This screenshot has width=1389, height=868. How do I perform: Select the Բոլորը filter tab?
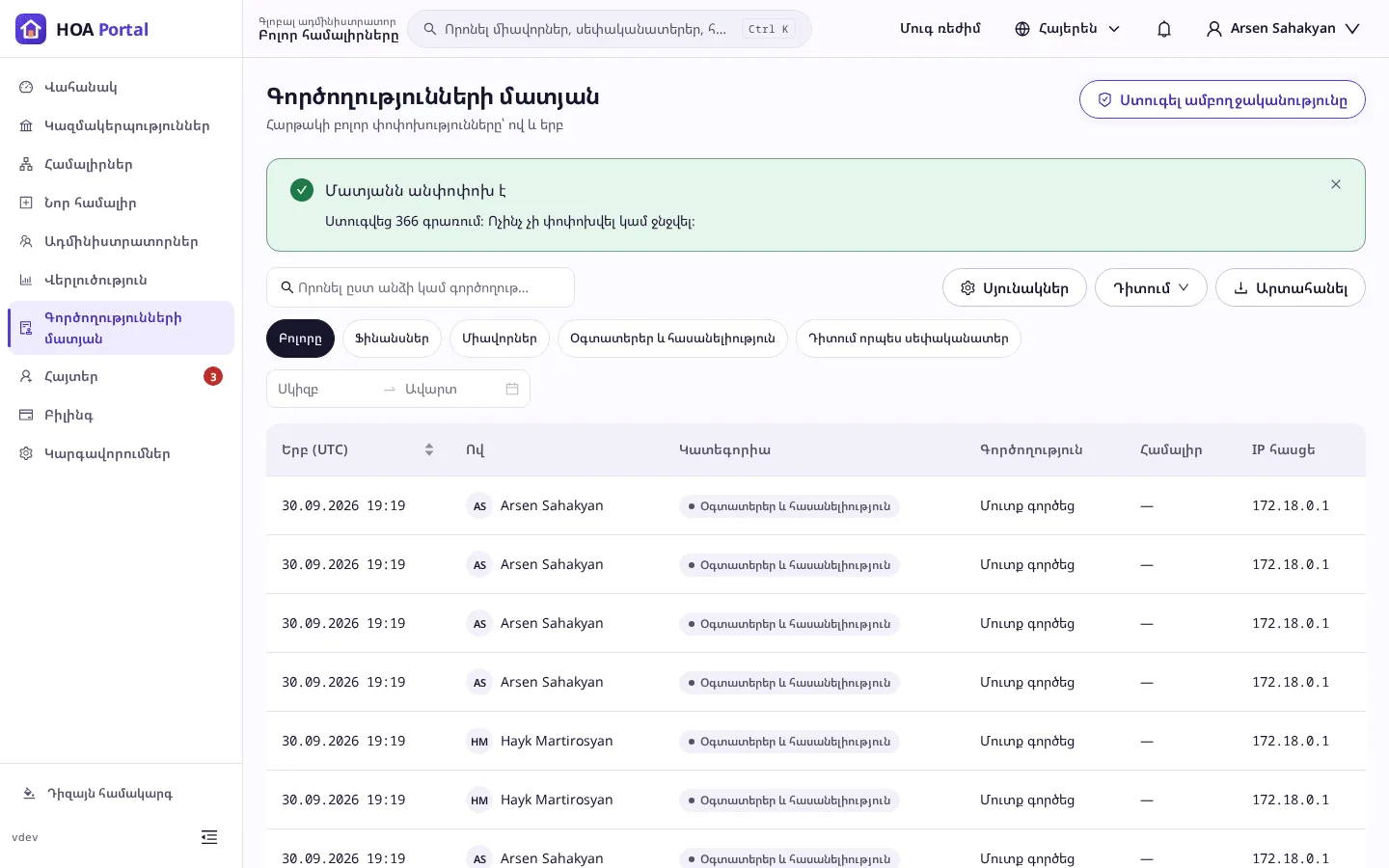click(x=300, y=339)
